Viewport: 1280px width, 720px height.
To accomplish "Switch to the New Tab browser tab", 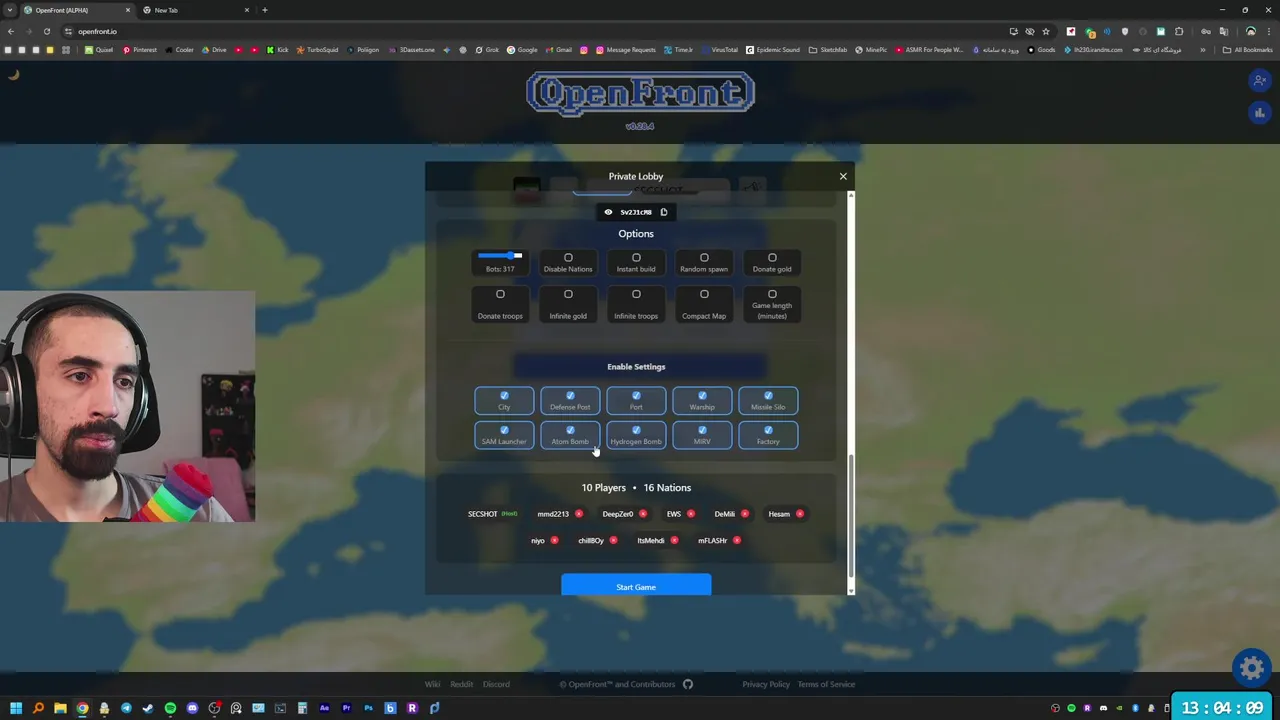I will tap(196, 10).
